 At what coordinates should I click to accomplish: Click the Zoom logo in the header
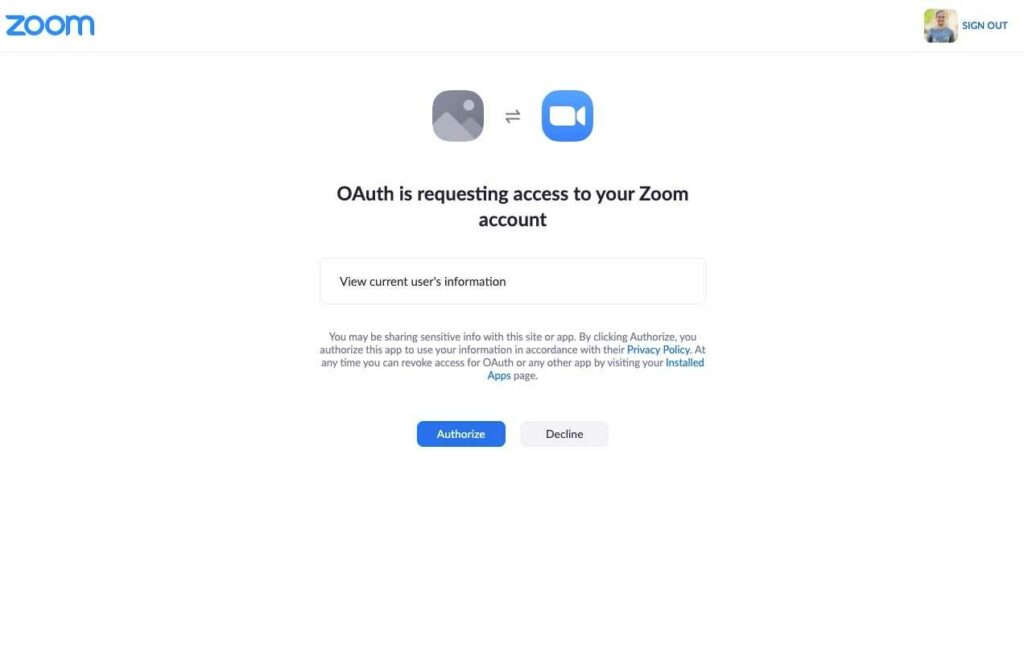click(x=50, y=25)
